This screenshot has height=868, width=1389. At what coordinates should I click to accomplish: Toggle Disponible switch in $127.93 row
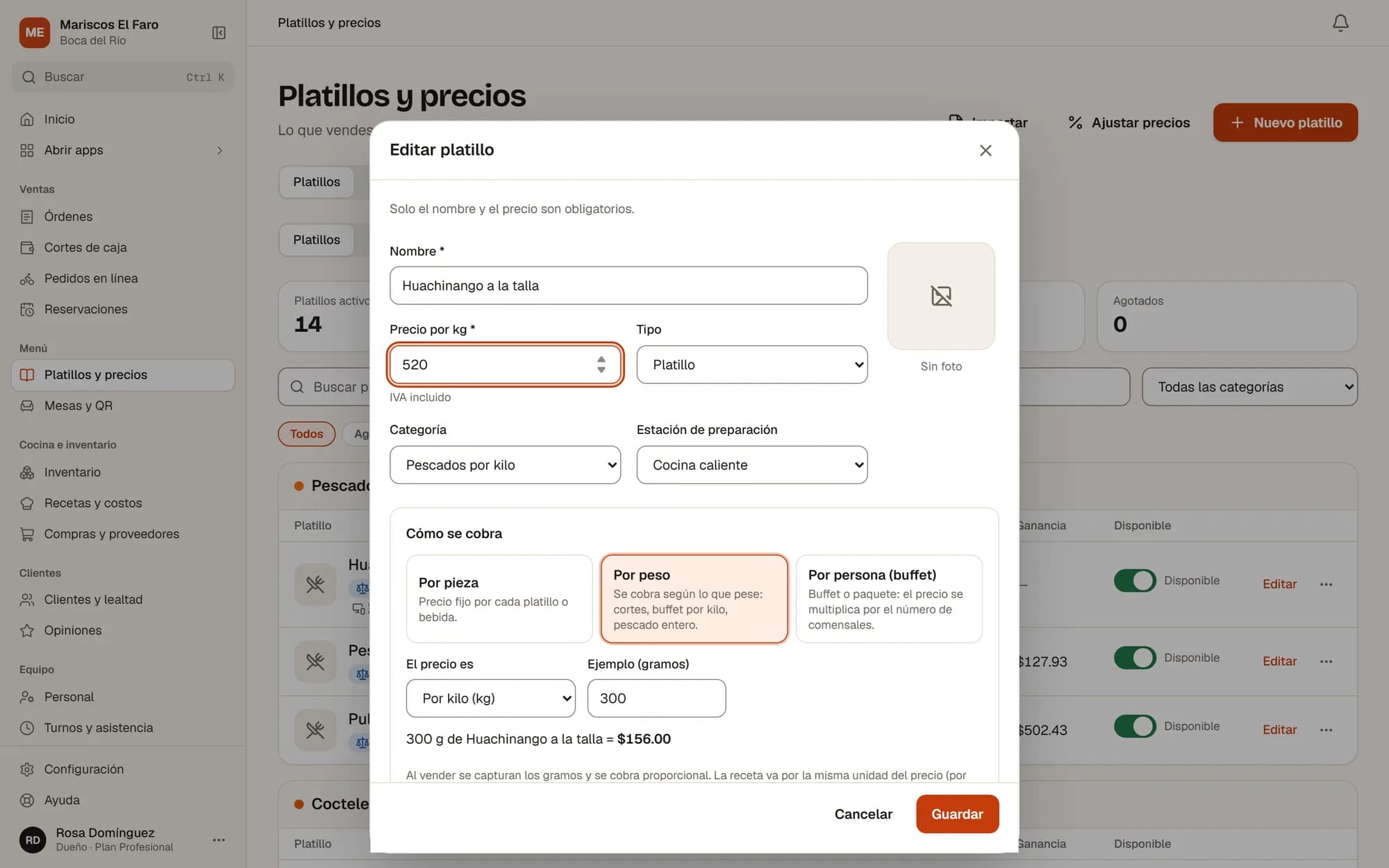[1134, 658]
